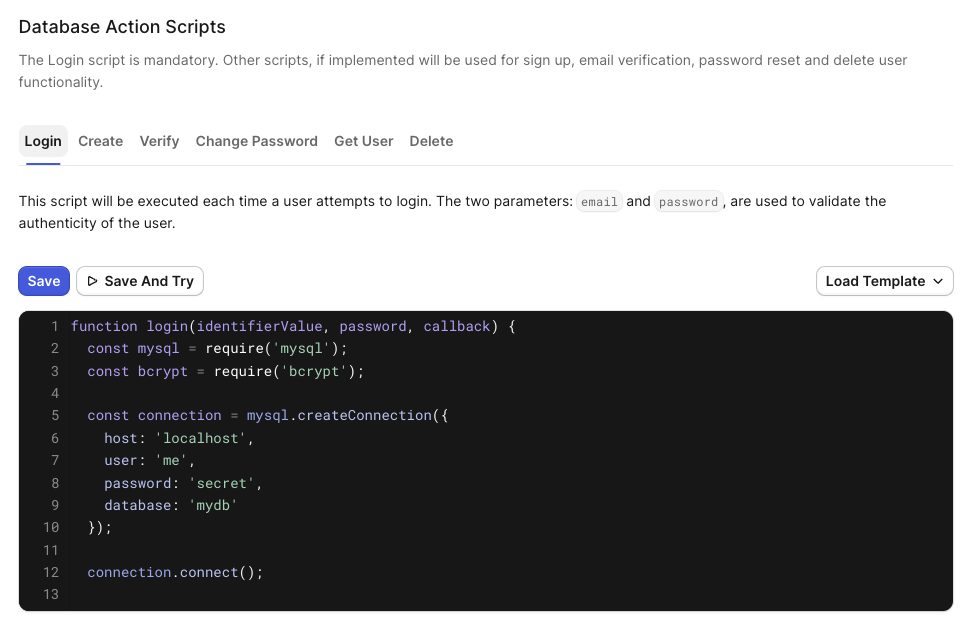
Task: Click identifierValue parameter in line 1
Action: pyautogui.click(x=260, y=326)
